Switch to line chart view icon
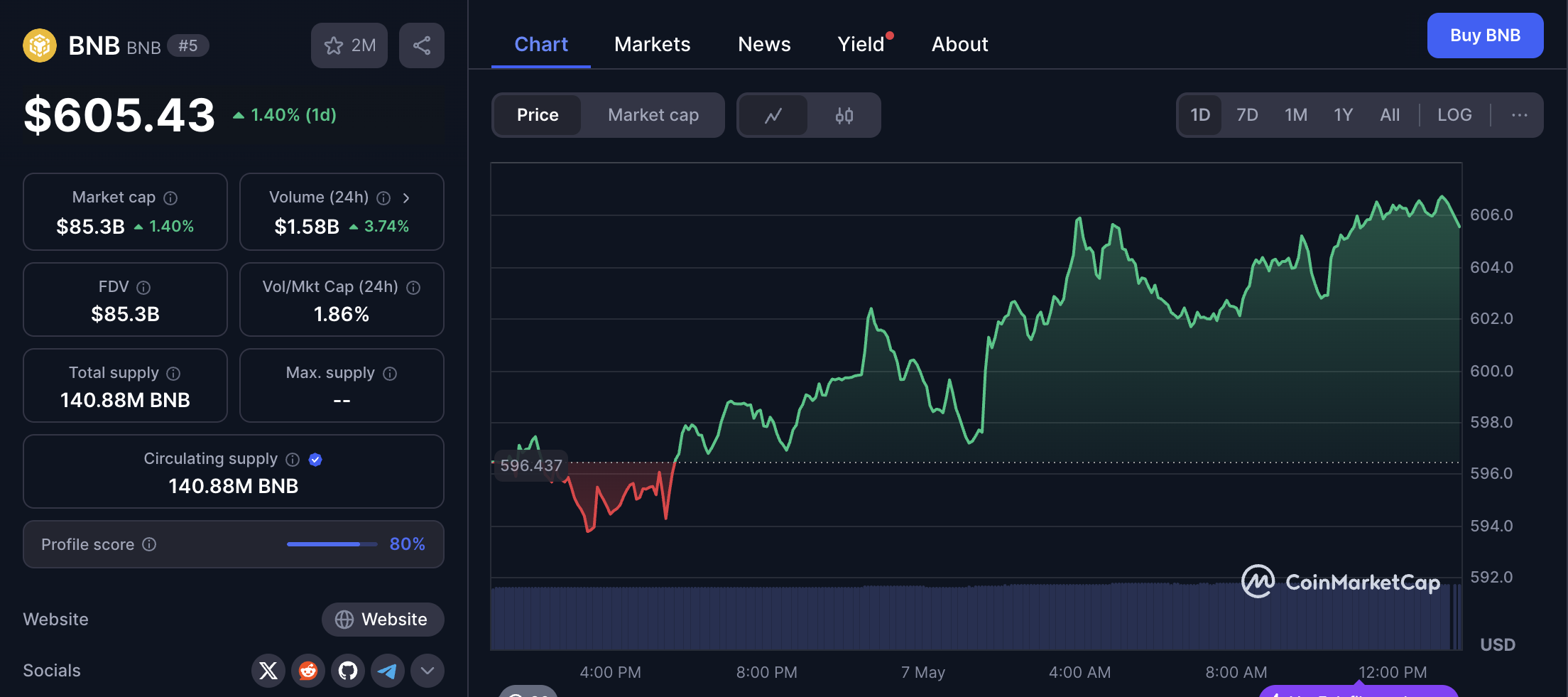 pos(773,115)
